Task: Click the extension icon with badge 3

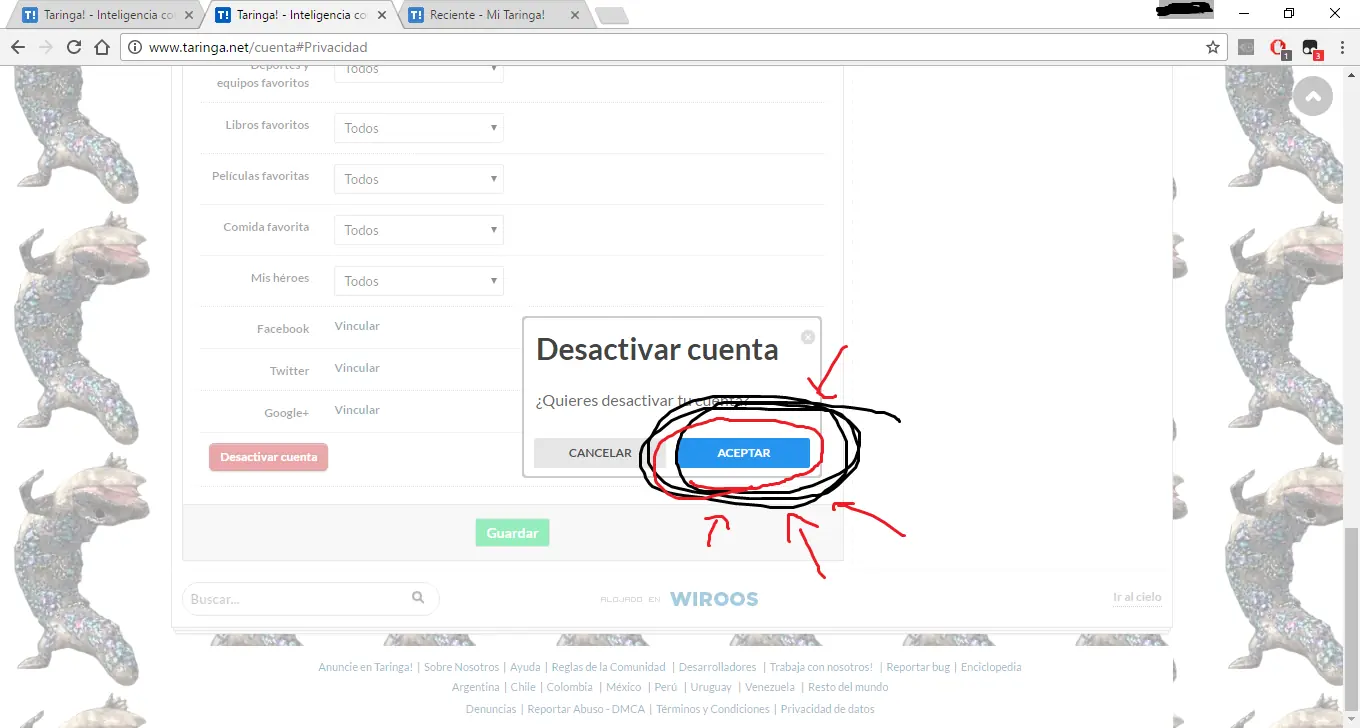Action: point(1311,47)
